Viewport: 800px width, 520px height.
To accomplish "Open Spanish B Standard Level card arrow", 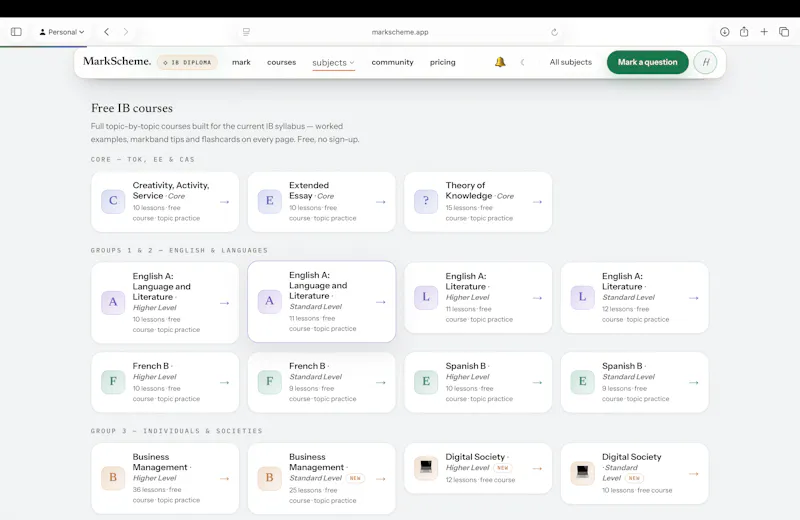I will 693,383.
